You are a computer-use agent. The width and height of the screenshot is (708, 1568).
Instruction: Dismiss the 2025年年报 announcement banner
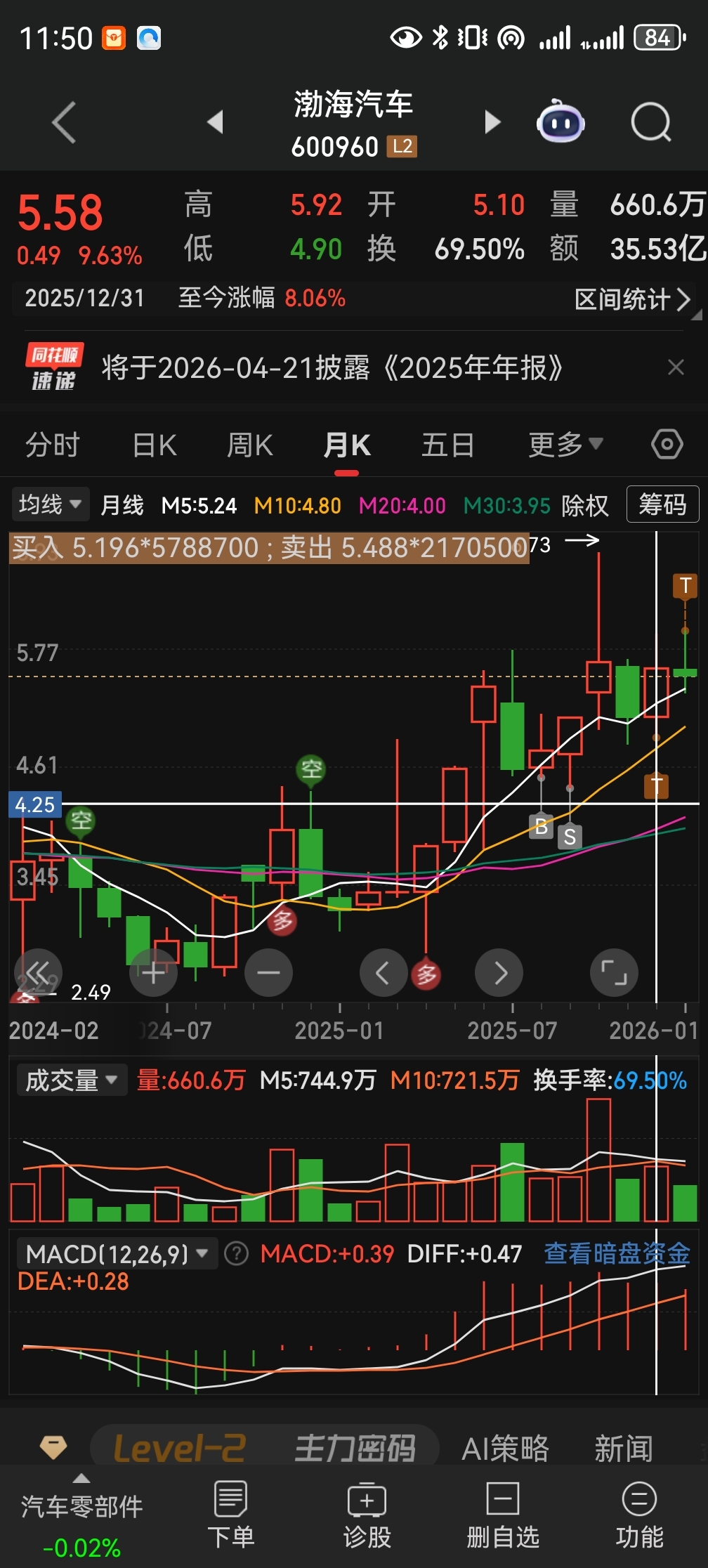(x=676, y=367)
